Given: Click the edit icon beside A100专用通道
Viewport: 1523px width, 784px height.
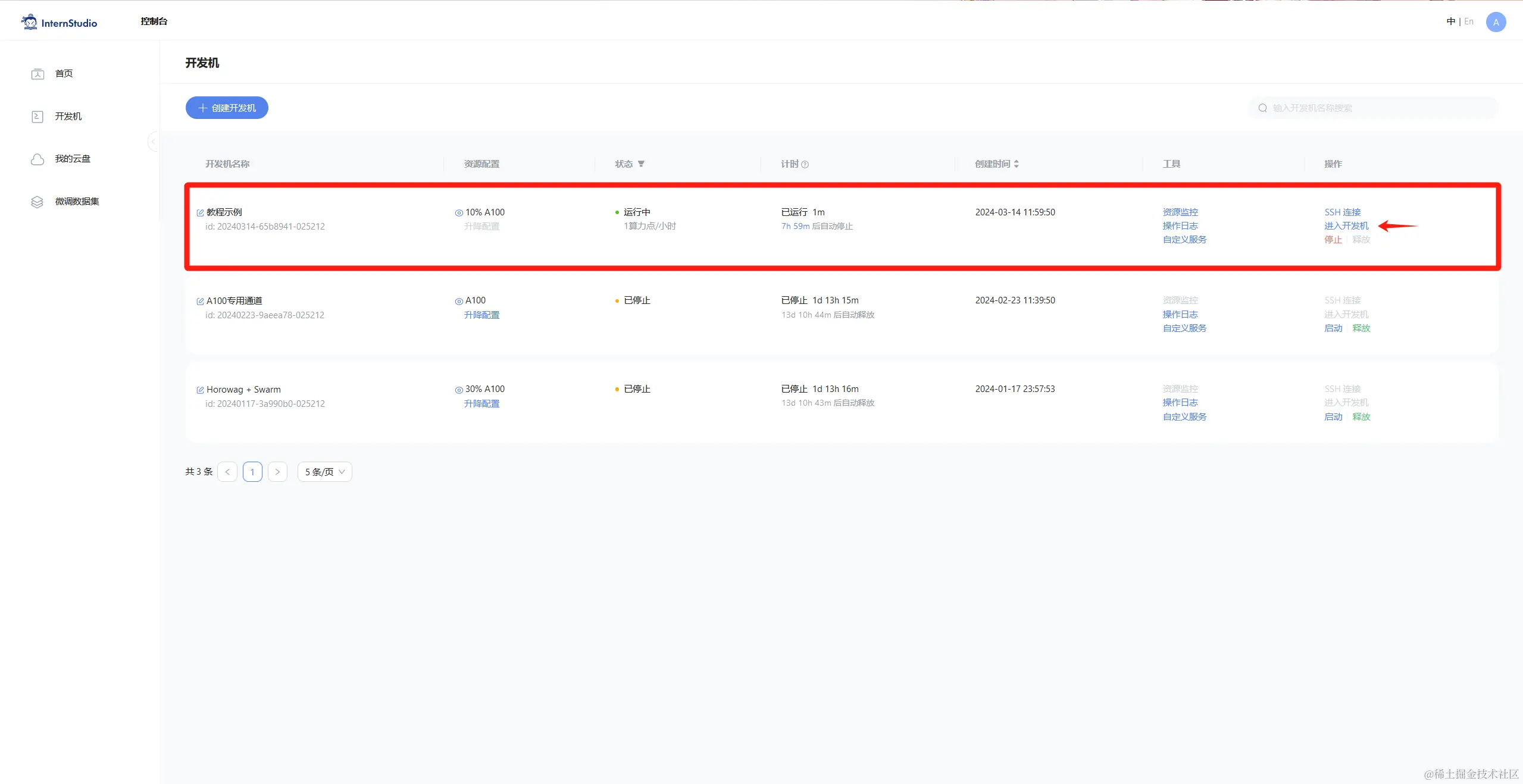Looking at the screenshot, I should pyautogui.click(x=200, y=302).
